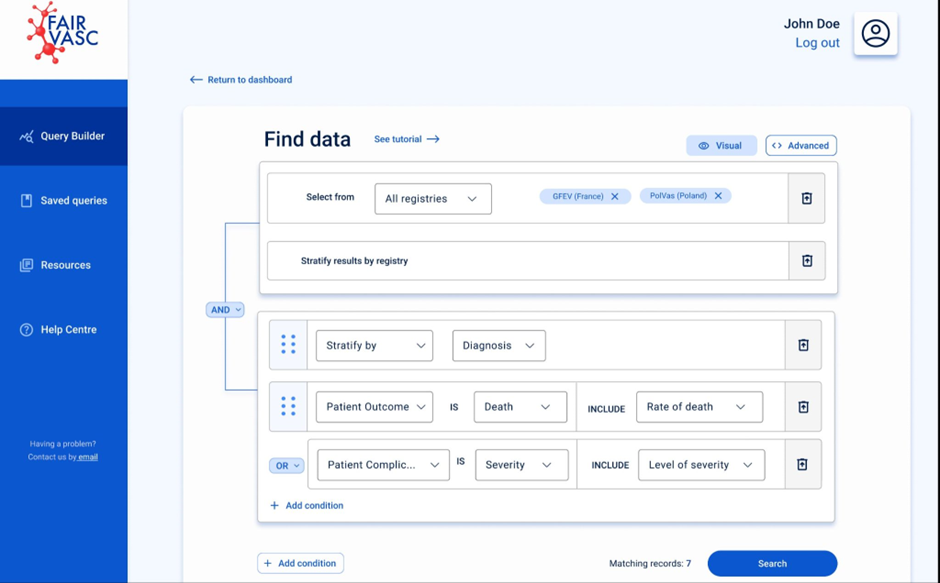Change the OR condition operator

(287, 465)
